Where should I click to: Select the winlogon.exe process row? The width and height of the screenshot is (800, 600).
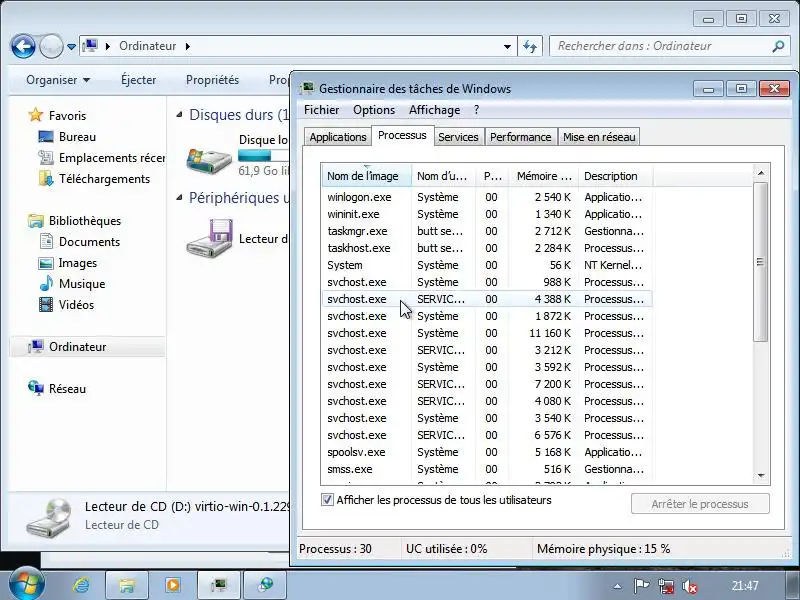click(487, 197)
